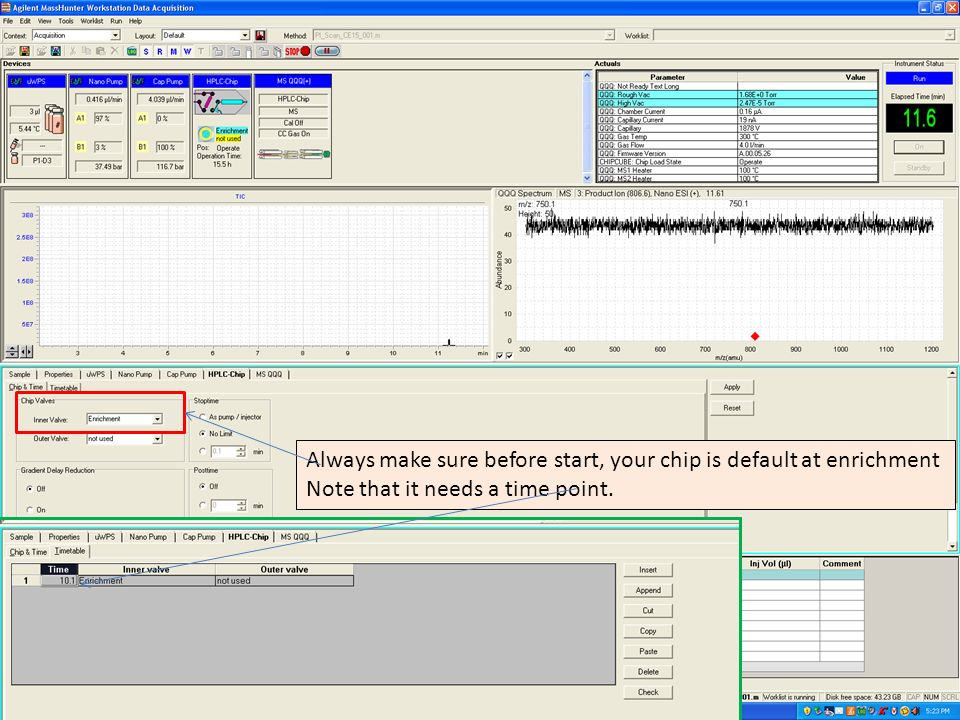Select Gradient Delay Reduction Off
The height and width of the screenshot is (720, 960).
[29, 489]
